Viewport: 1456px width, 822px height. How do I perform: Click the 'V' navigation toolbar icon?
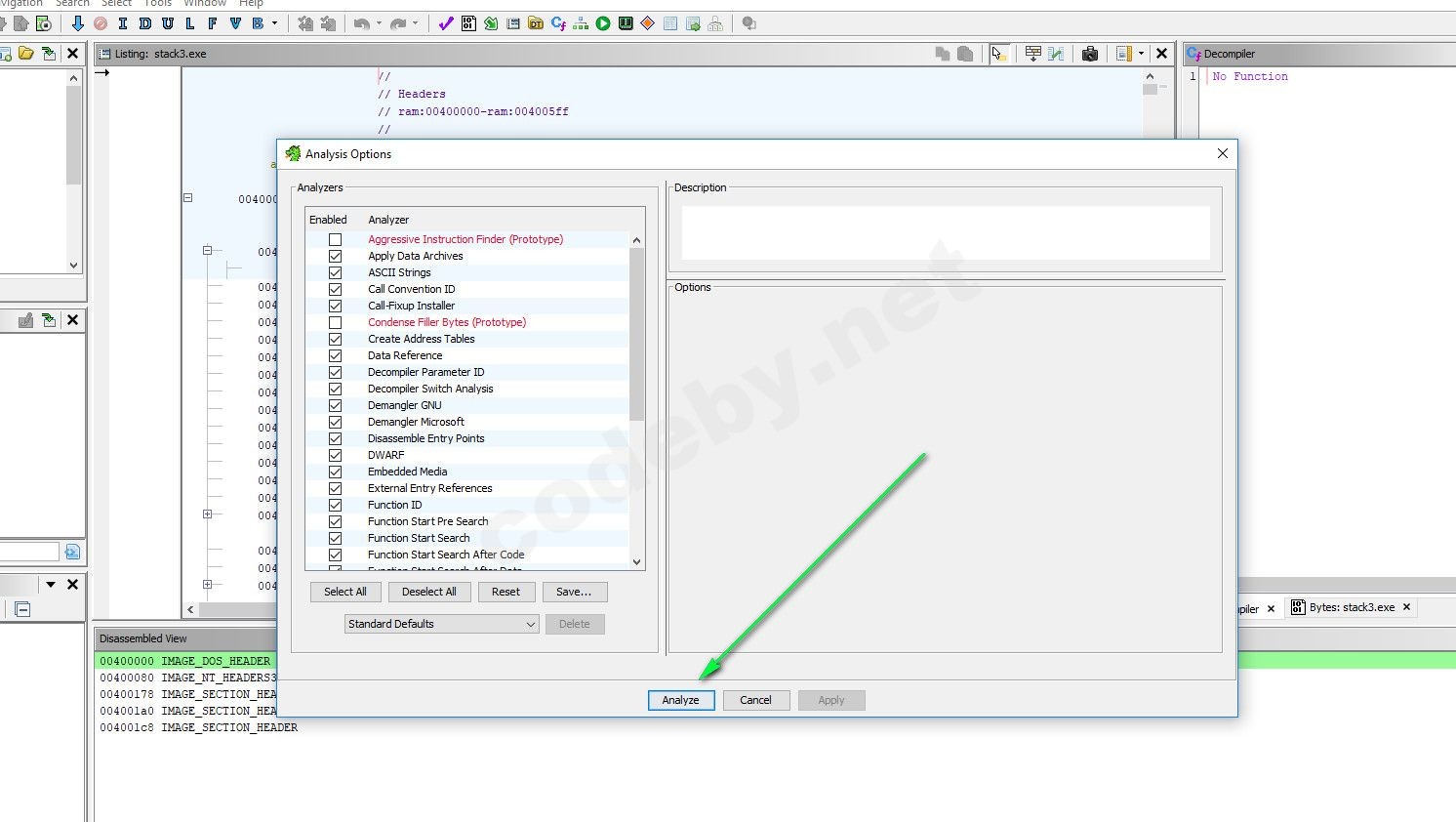[x=235, y=23]
